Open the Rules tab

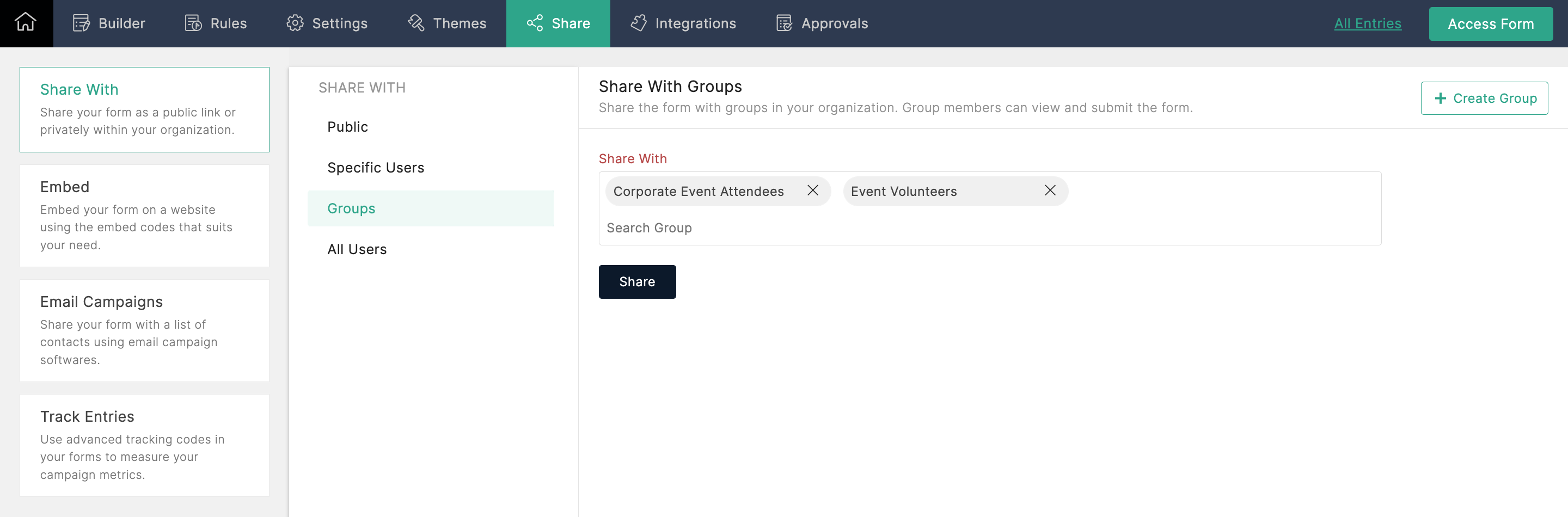pos(216,24)
